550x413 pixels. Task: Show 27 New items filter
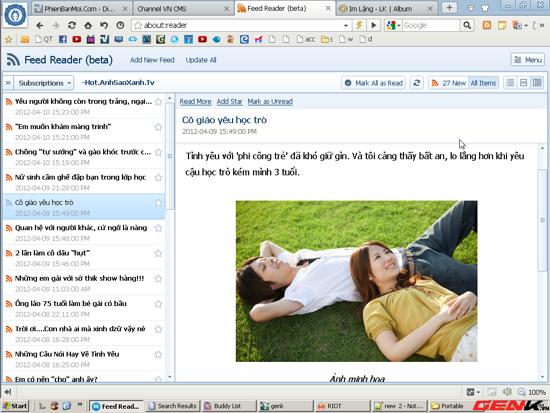point(448,83)
